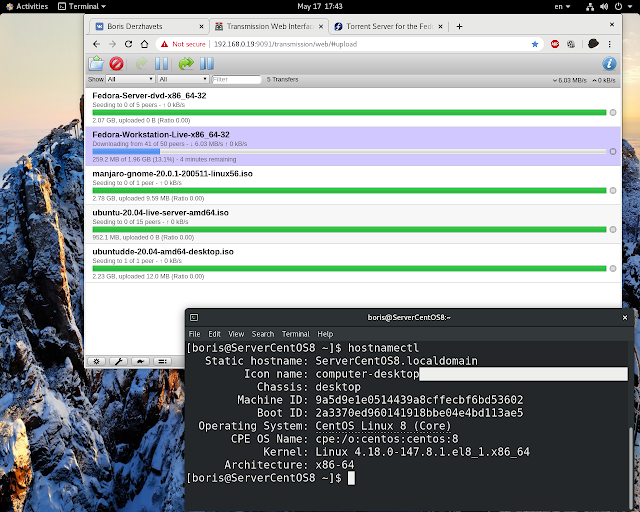
Task: Select the Fedora-Server-dvd-x86_64-32 torrent
Action: [x=353, y=107]
